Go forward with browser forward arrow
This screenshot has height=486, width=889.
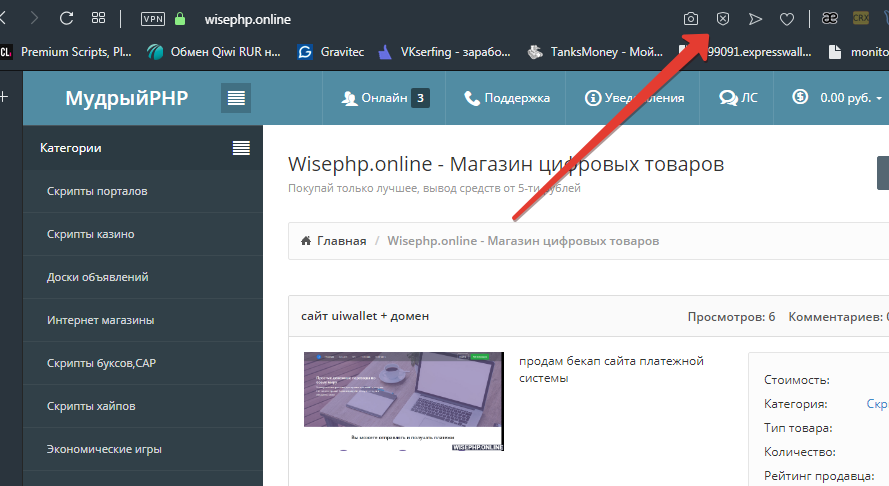point(35,18)
